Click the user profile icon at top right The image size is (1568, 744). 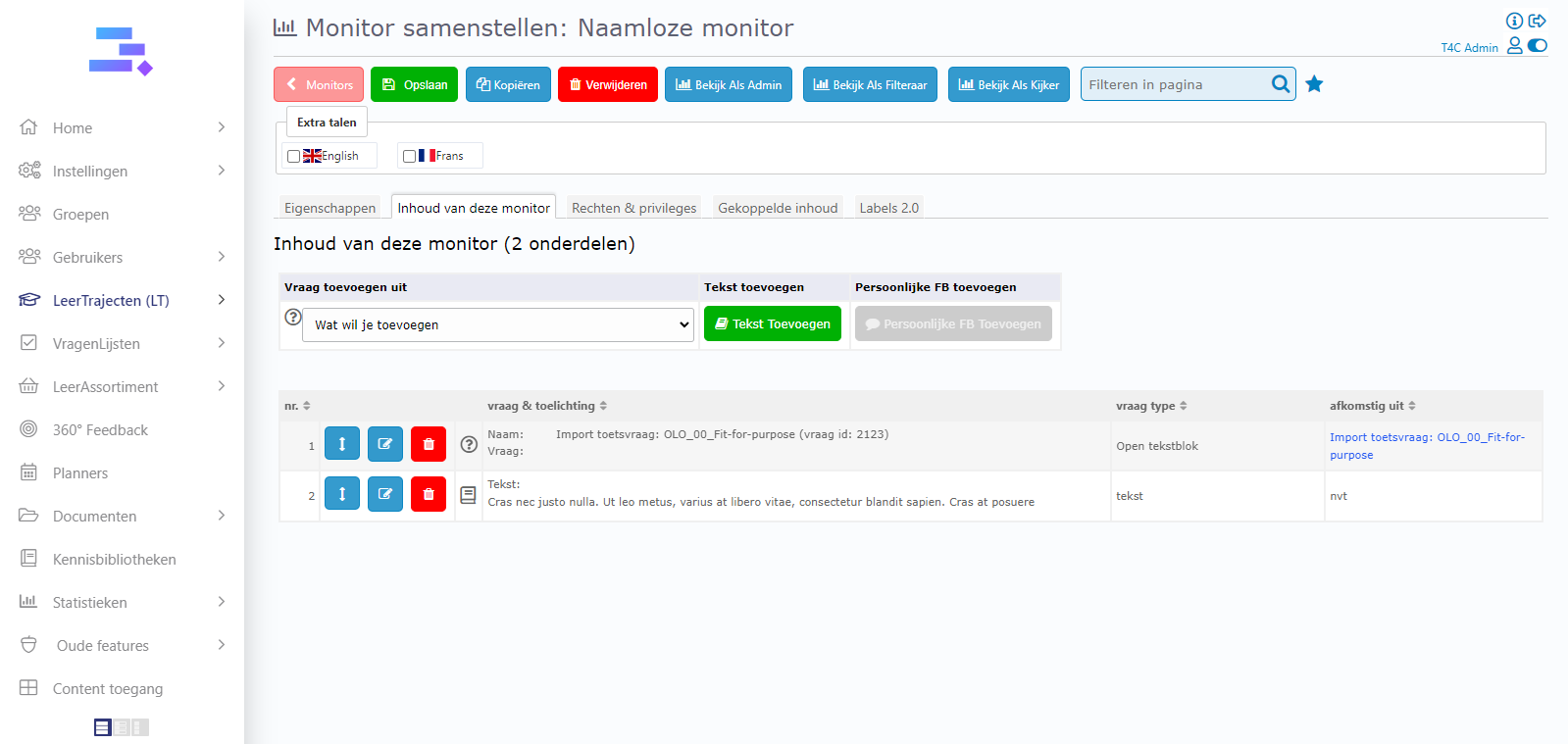point(1514,46)
